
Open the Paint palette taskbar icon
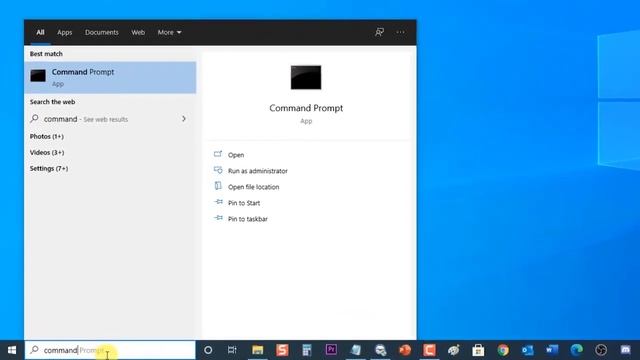(453, 350)
